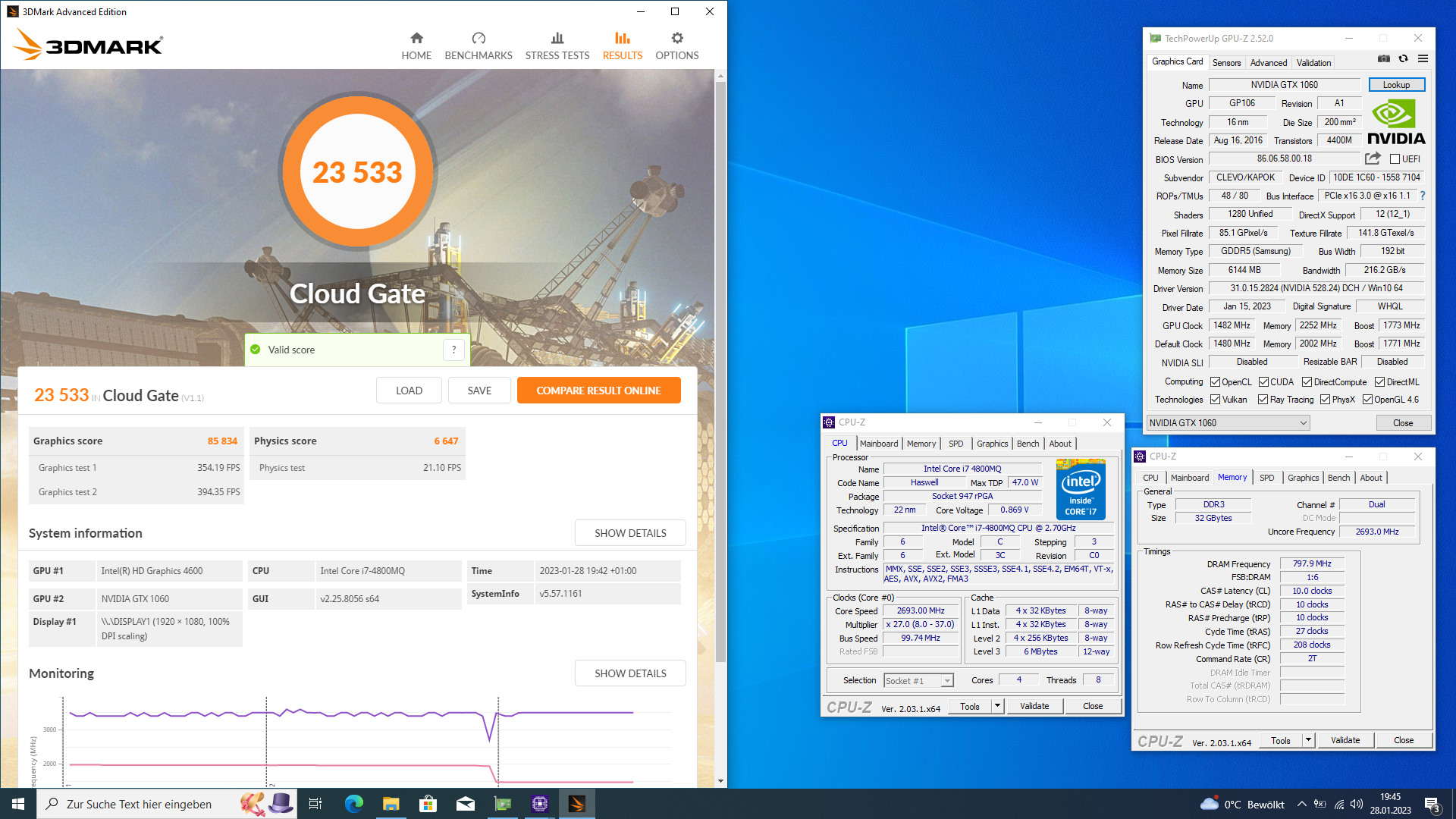The height and width of the screenshot is (819, 1456).
Task: Open the Mail app from the taskbar
Action: click(465, 804)
